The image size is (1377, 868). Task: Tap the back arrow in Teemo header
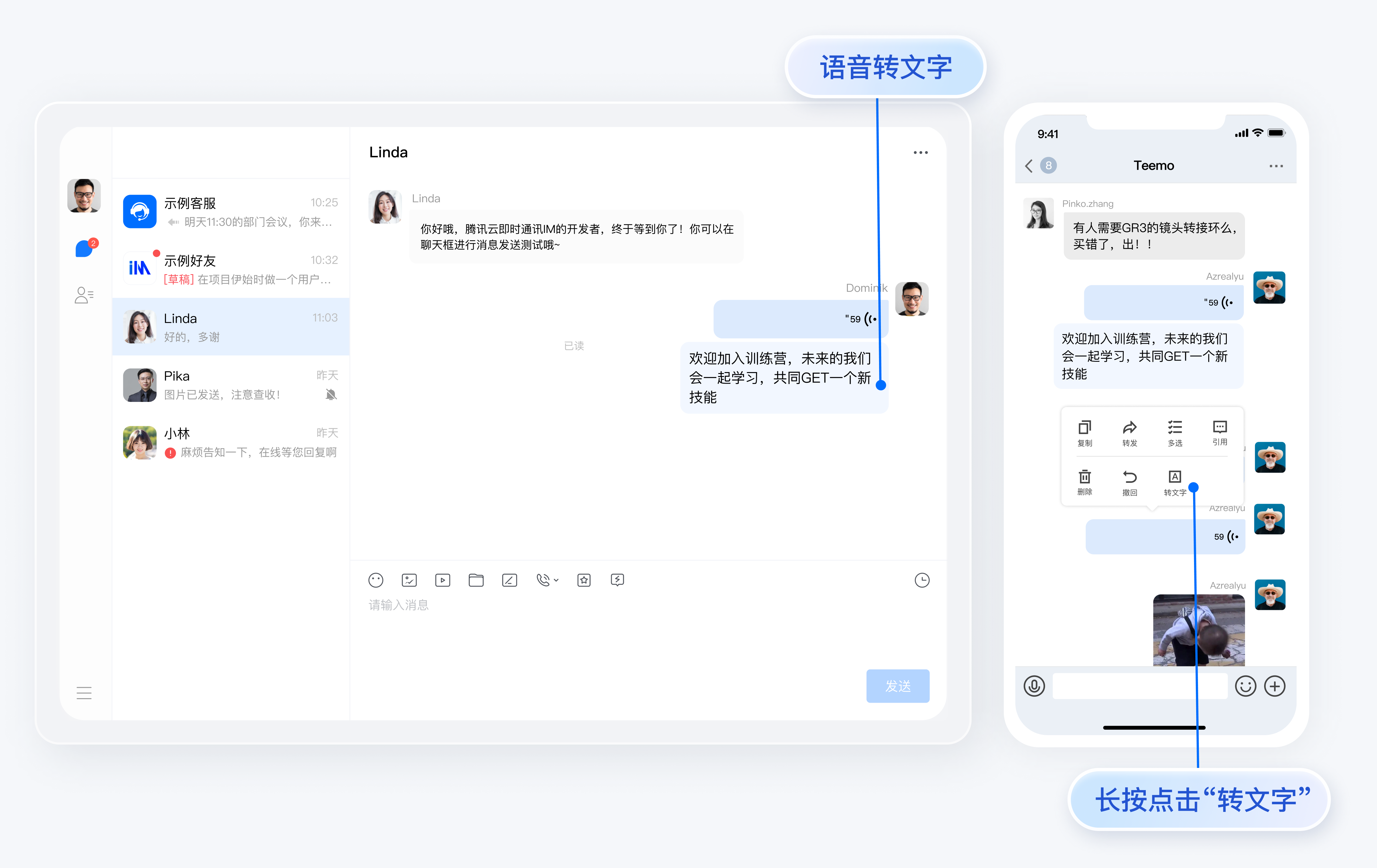click(x=1029, y=166)
